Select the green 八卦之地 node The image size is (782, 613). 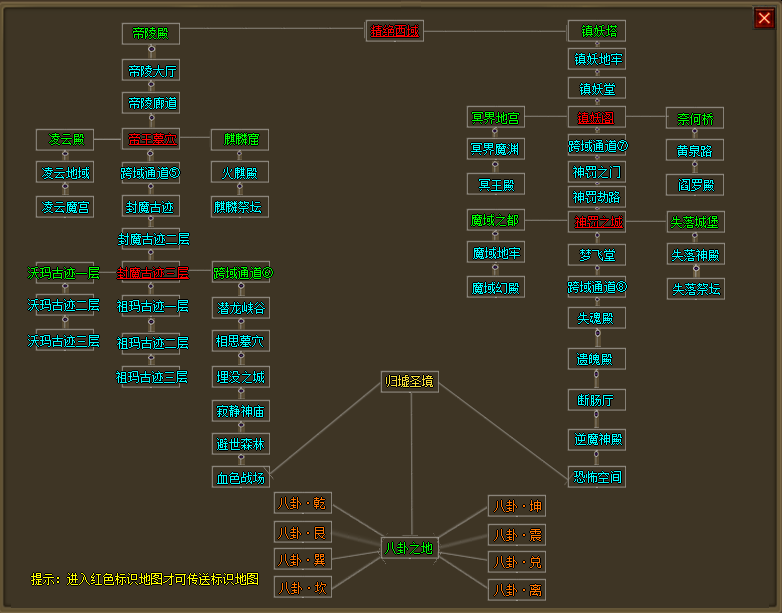tap(409, 548)
